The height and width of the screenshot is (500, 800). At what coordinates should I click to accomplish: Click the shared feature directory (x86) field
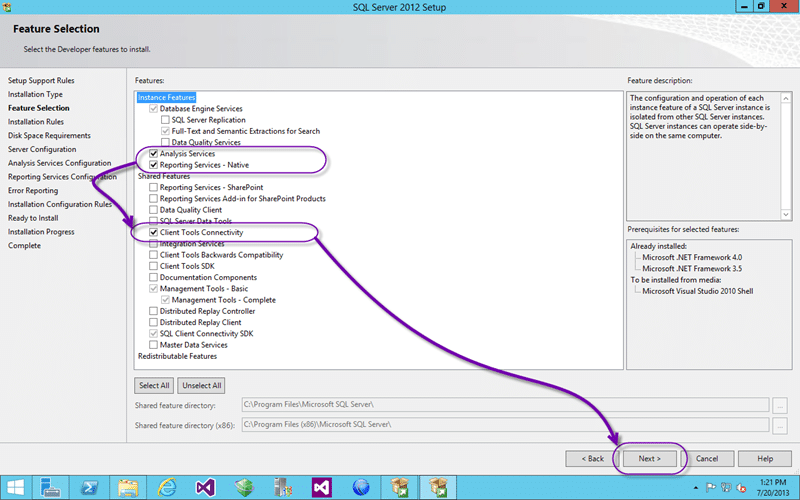tap(505, 424)
